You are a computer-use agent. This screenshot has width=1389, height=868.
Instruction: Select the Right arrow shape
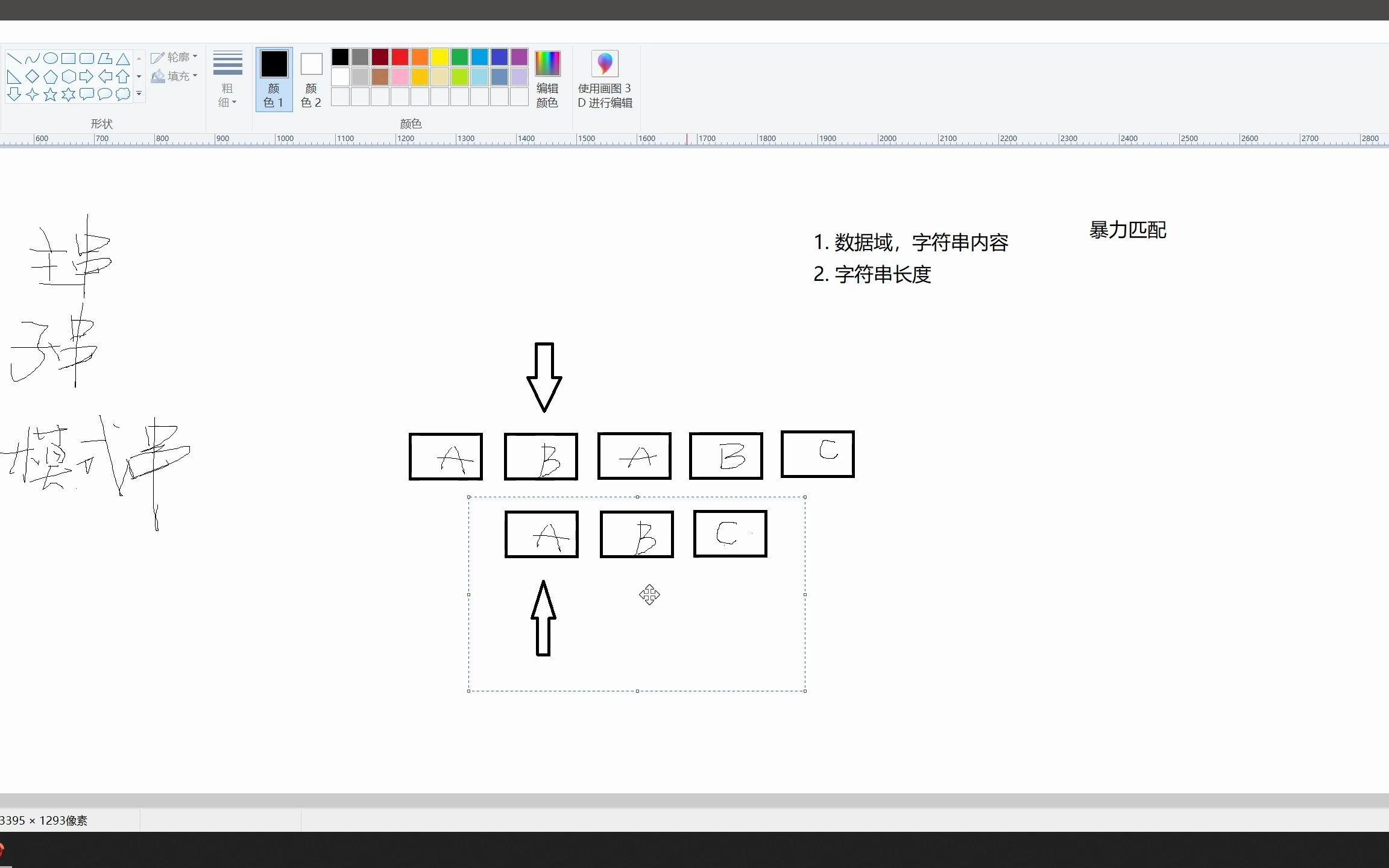(86, 77)
